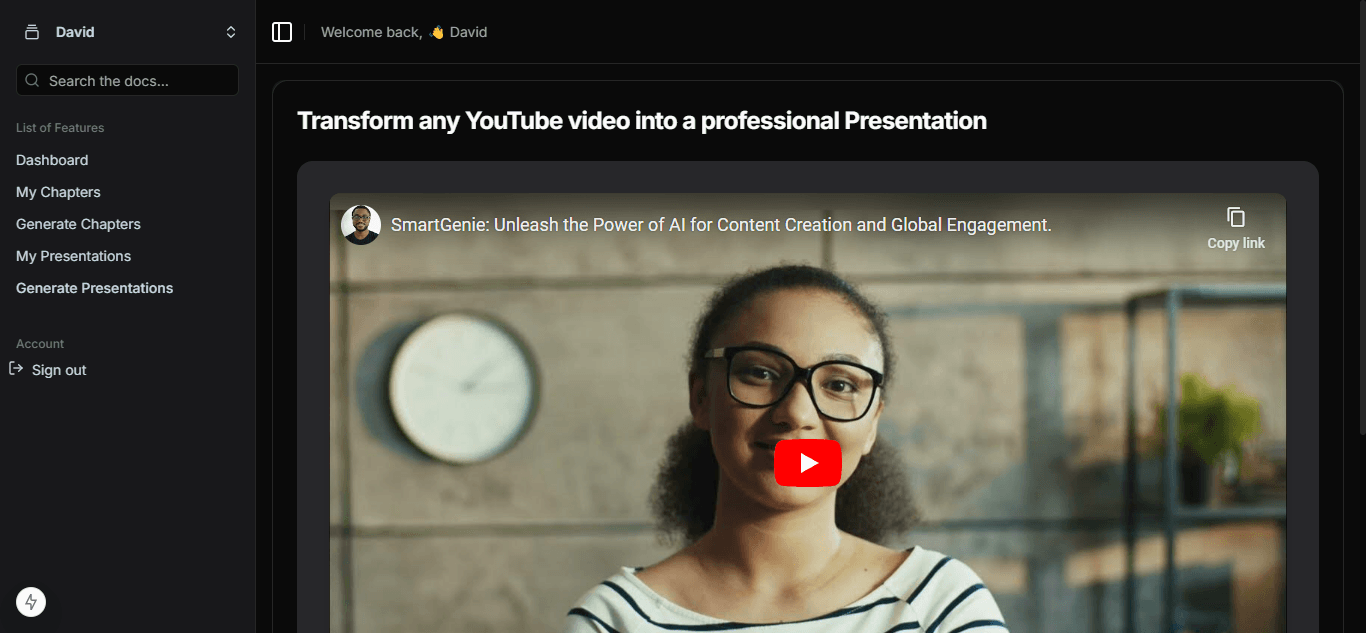The image size is (1366, 633).
Task: Click the Transform any YouTube video heading
Action: (642, 121)
